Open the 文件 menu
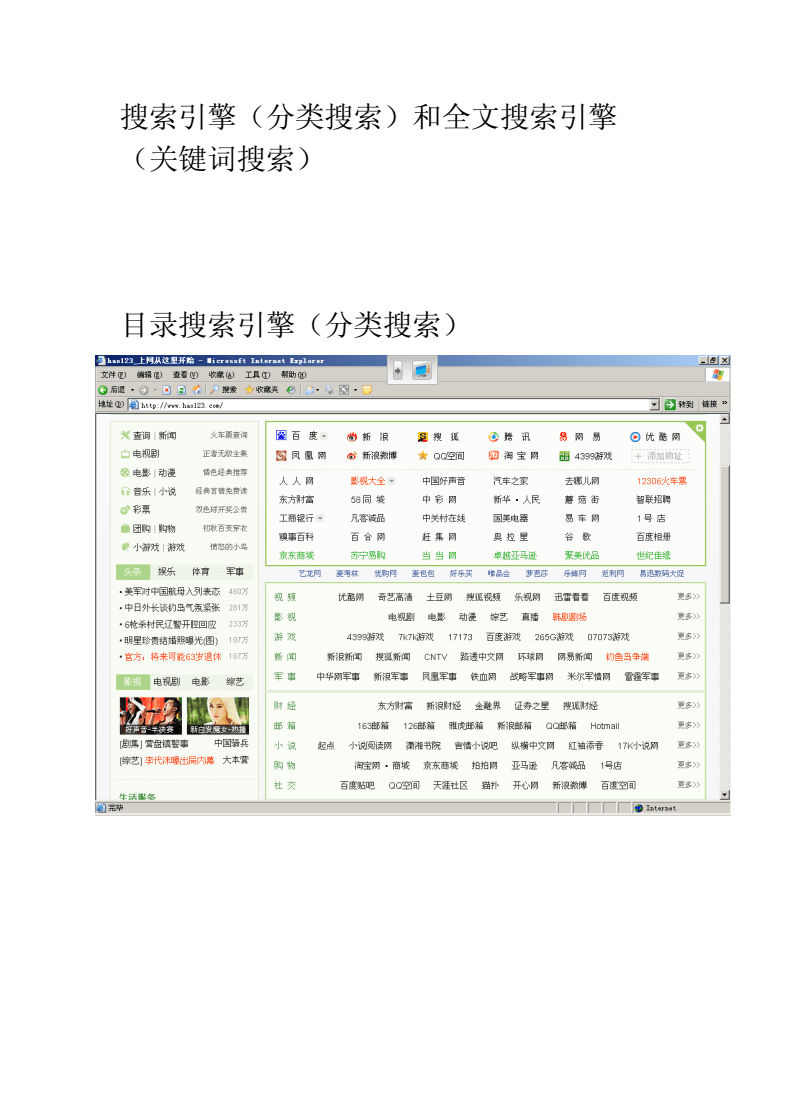Image resolution: width=792 pixels, height=1120 pixels. [x=113, y=375]
